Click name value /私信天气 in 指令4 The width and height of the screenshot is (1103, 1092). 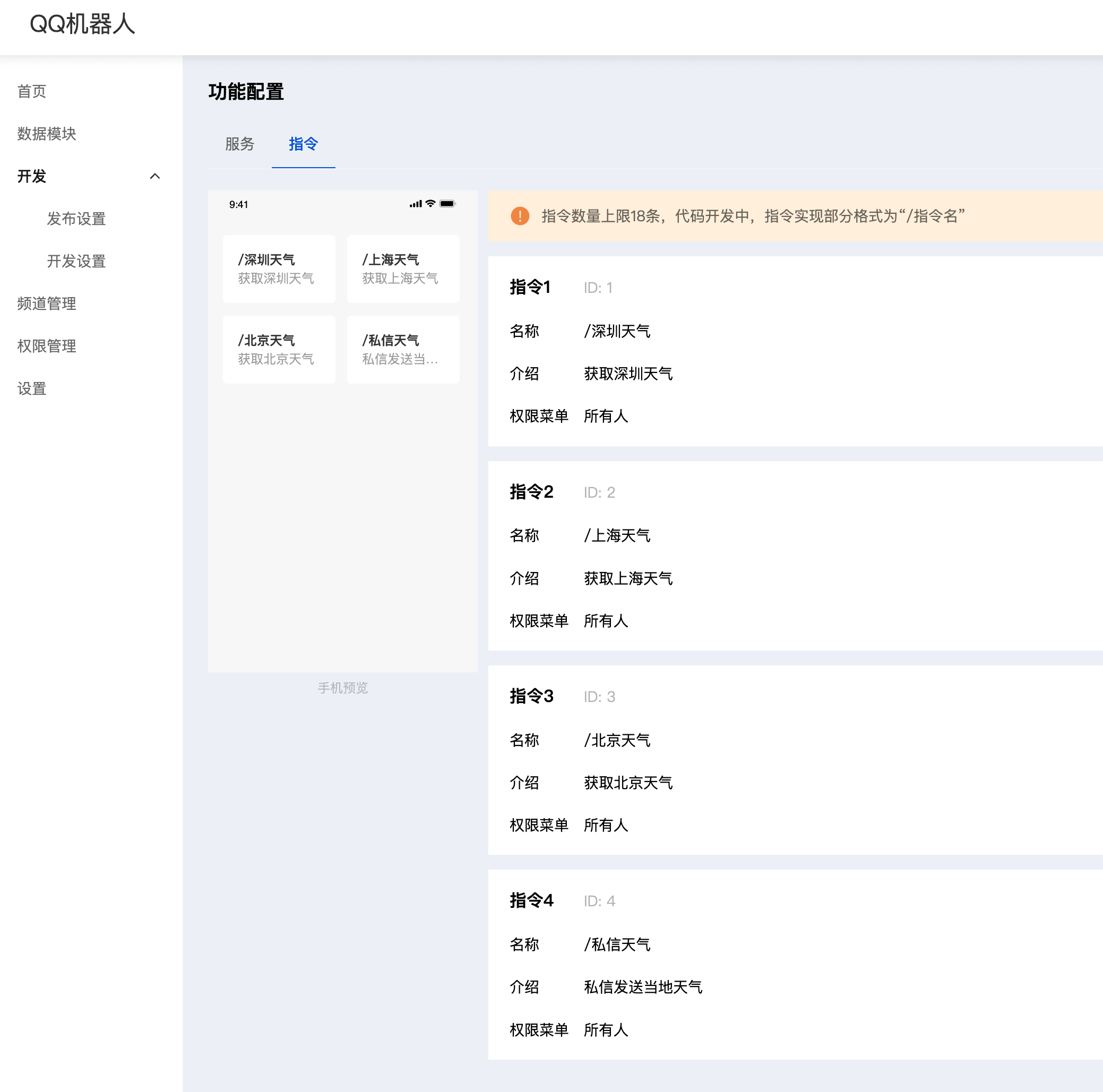click(617, 944)
